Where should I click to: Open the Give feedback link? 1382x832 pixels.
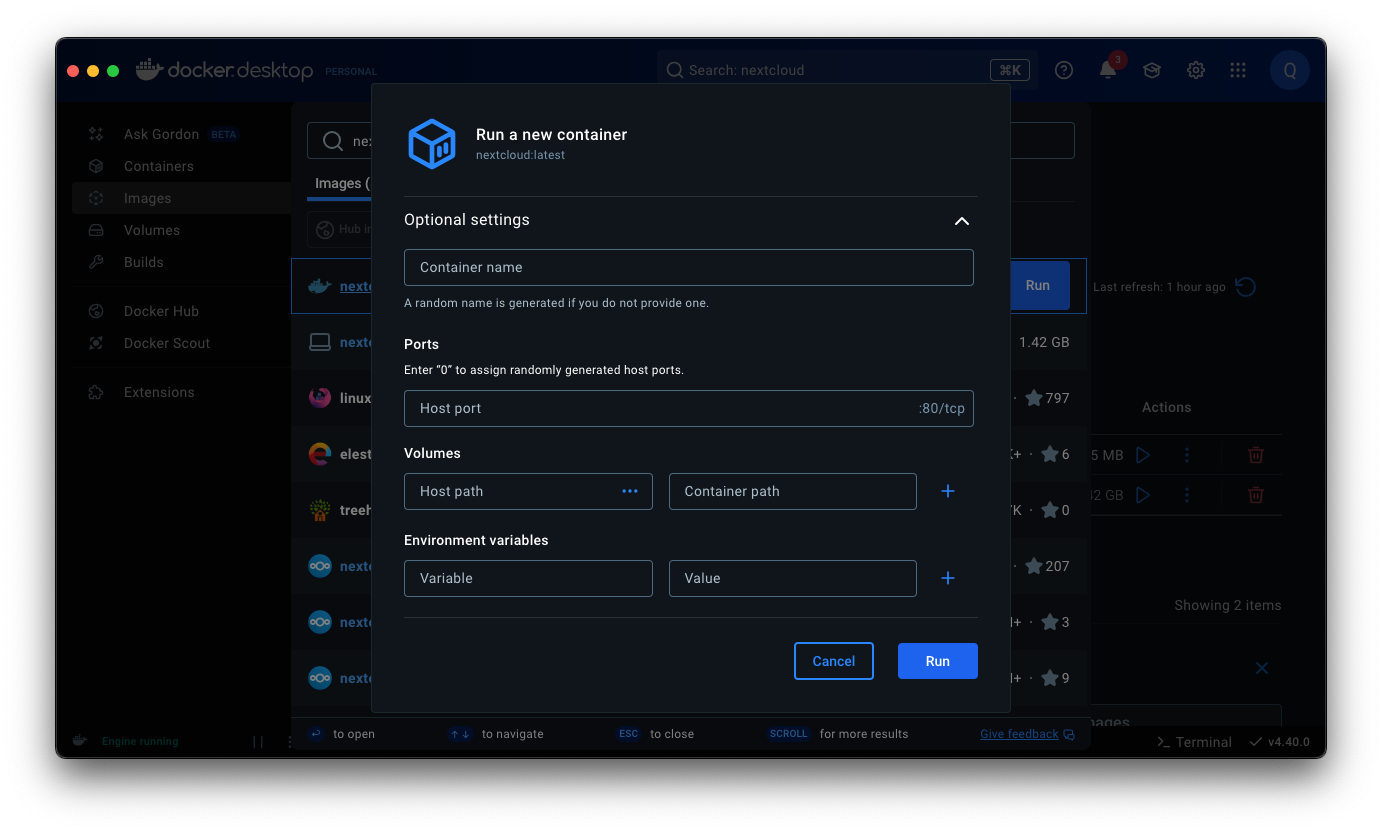click(x=1019, y=734)
